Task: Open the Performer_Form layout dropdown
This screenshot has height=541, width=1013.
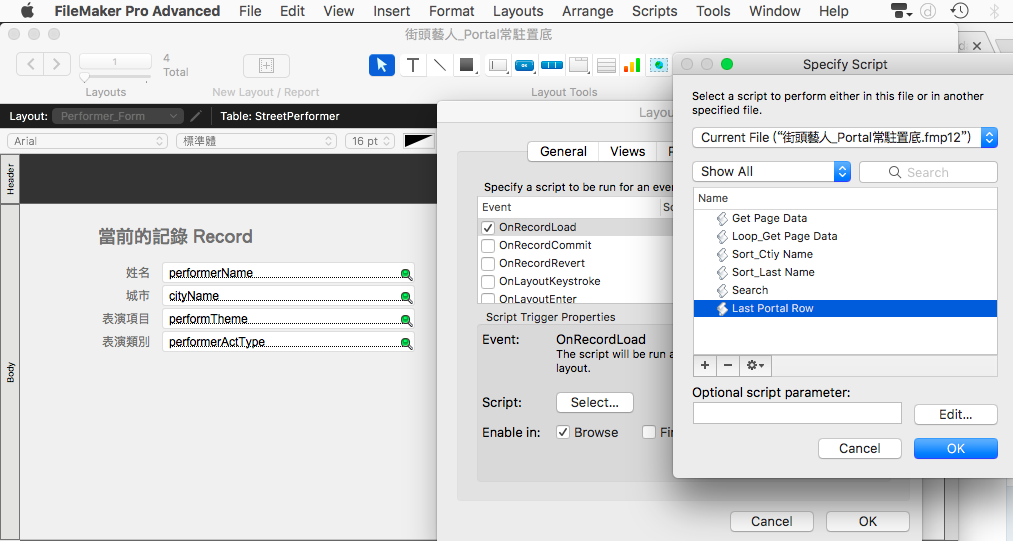Action: 118,116
